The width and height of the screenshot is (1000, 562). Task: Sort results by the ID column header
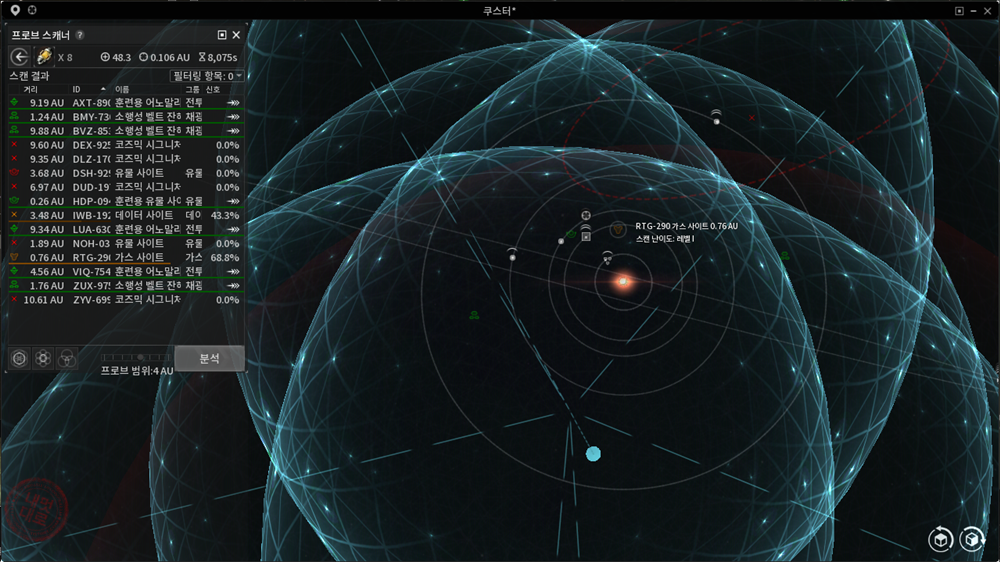pyautogui.click(x=76, y=89)
